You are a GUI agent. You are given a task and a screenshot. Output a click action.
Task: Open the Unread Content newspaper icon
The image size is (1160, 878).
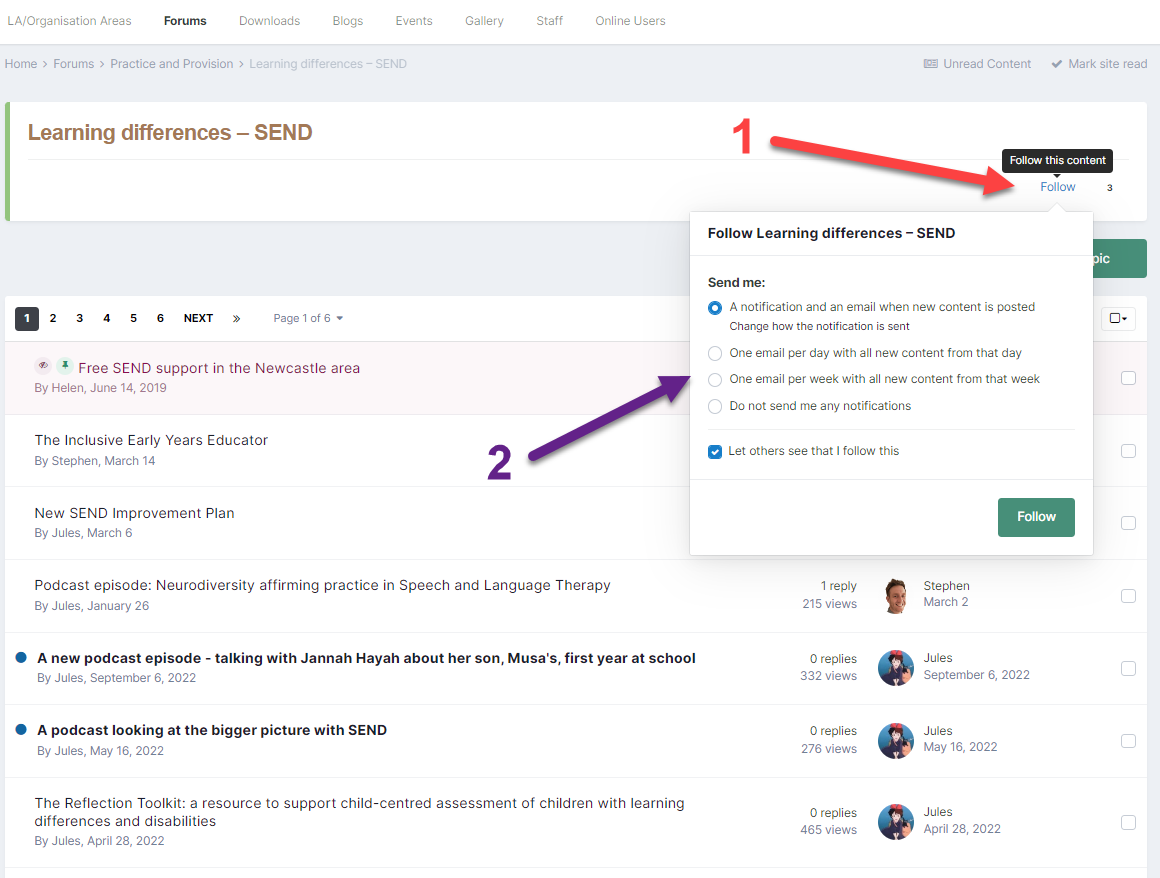click(x=931, y=64)
